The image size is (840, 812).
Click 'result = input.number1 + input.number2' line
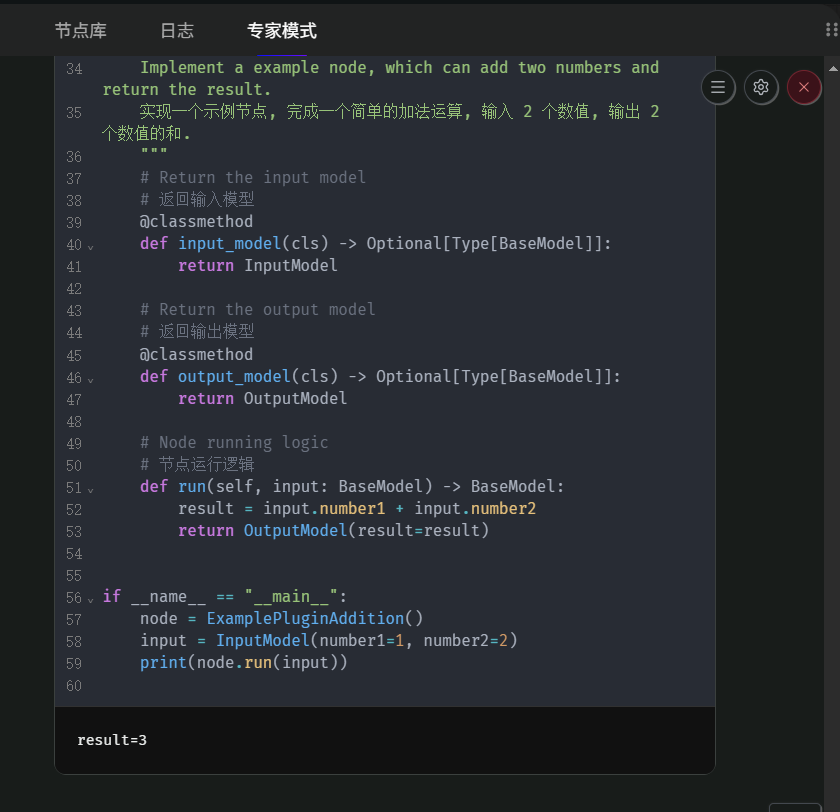[357, 508]
